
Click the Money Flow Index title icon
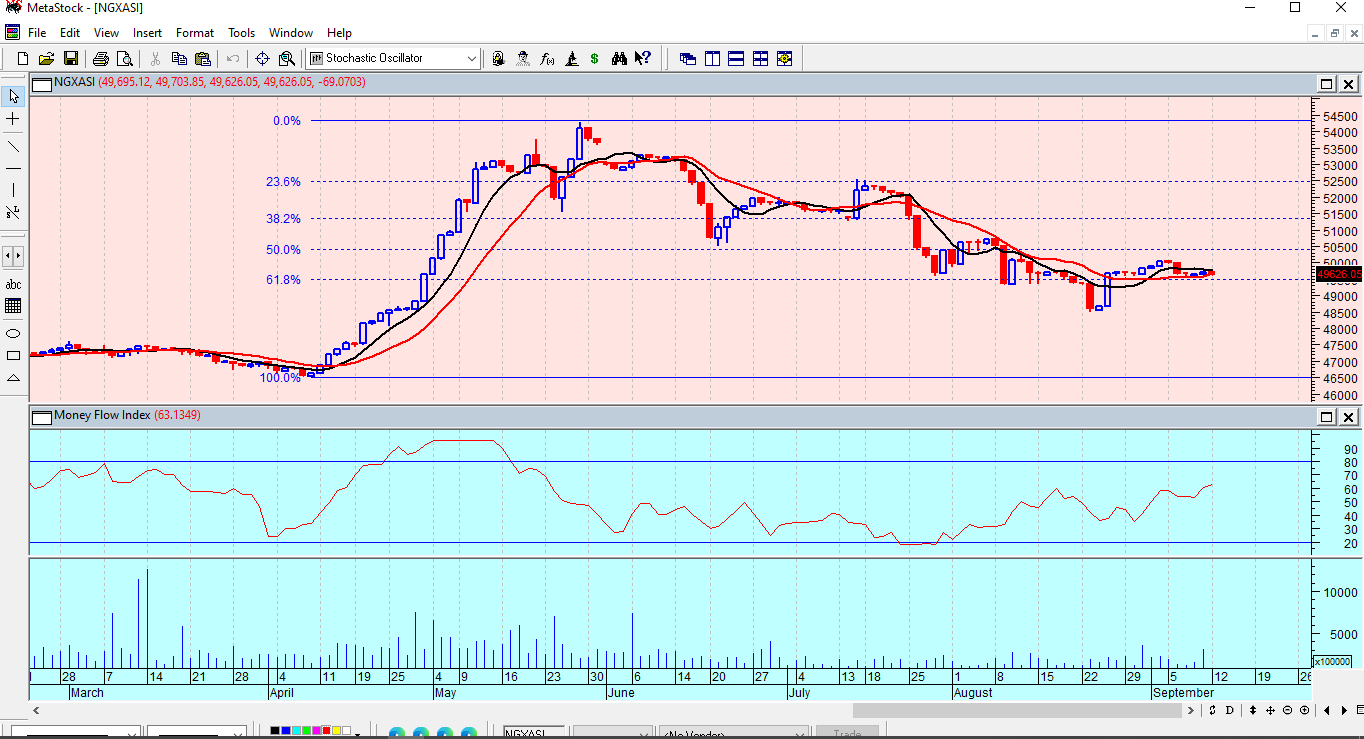(x=42, y=416)
